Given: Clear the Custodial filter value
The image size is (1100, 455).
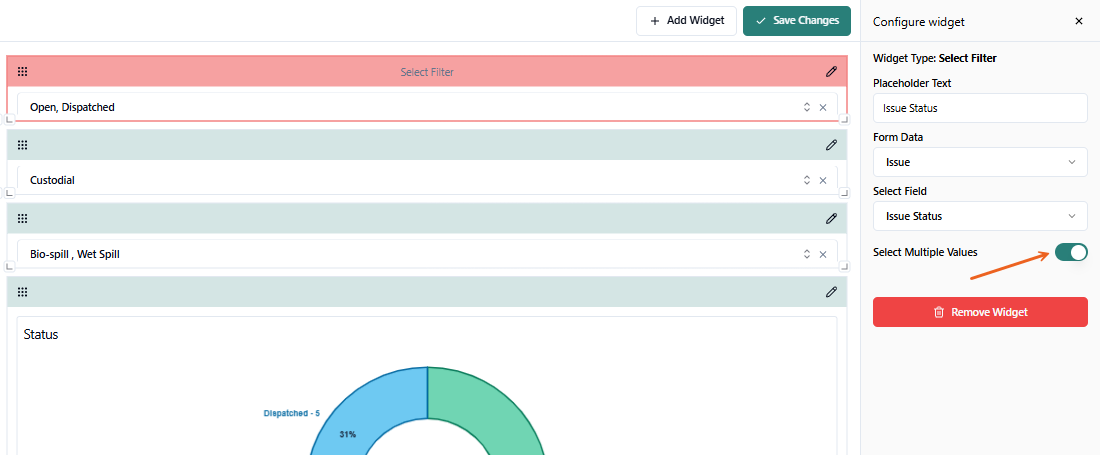Looking at the screenshot, I should 823,180.
